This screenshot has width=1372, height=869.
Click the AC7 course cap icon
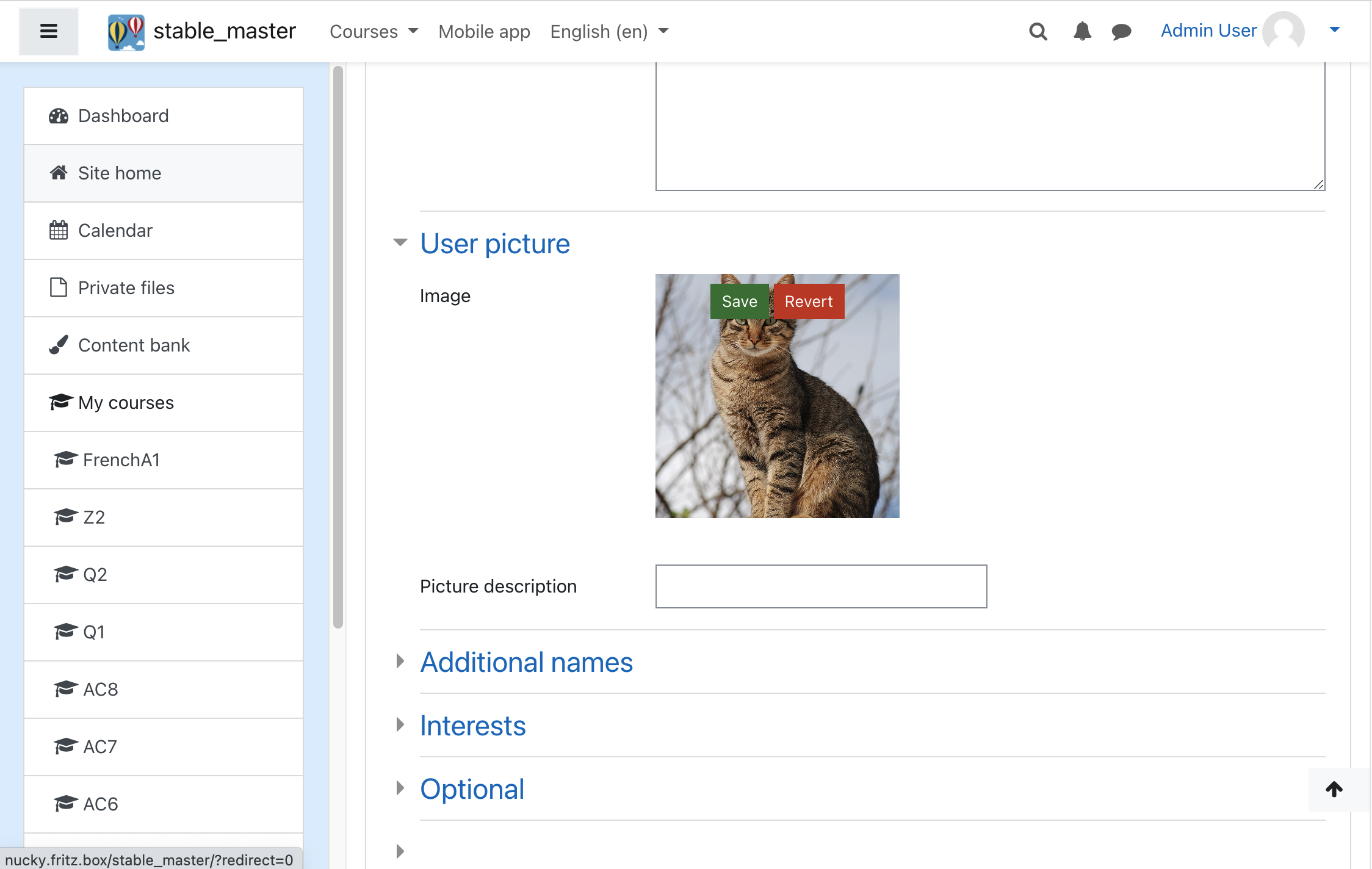coord(66,746)
